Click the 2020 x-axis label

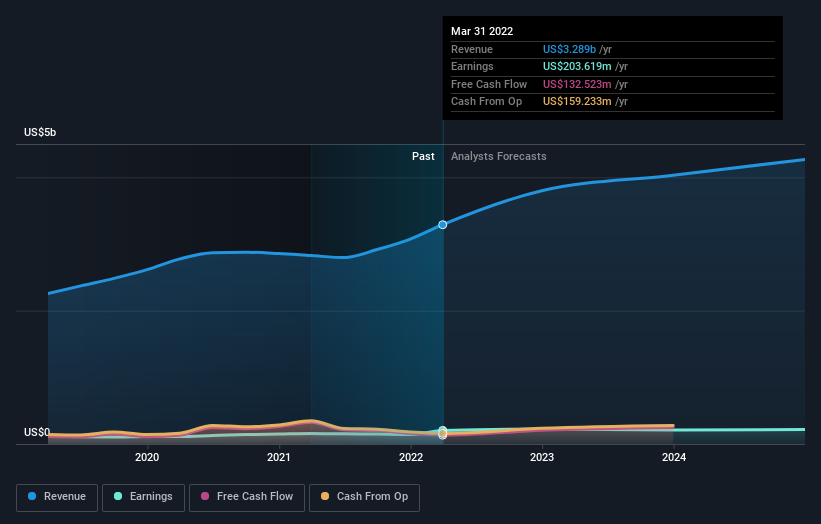[147, 457]
